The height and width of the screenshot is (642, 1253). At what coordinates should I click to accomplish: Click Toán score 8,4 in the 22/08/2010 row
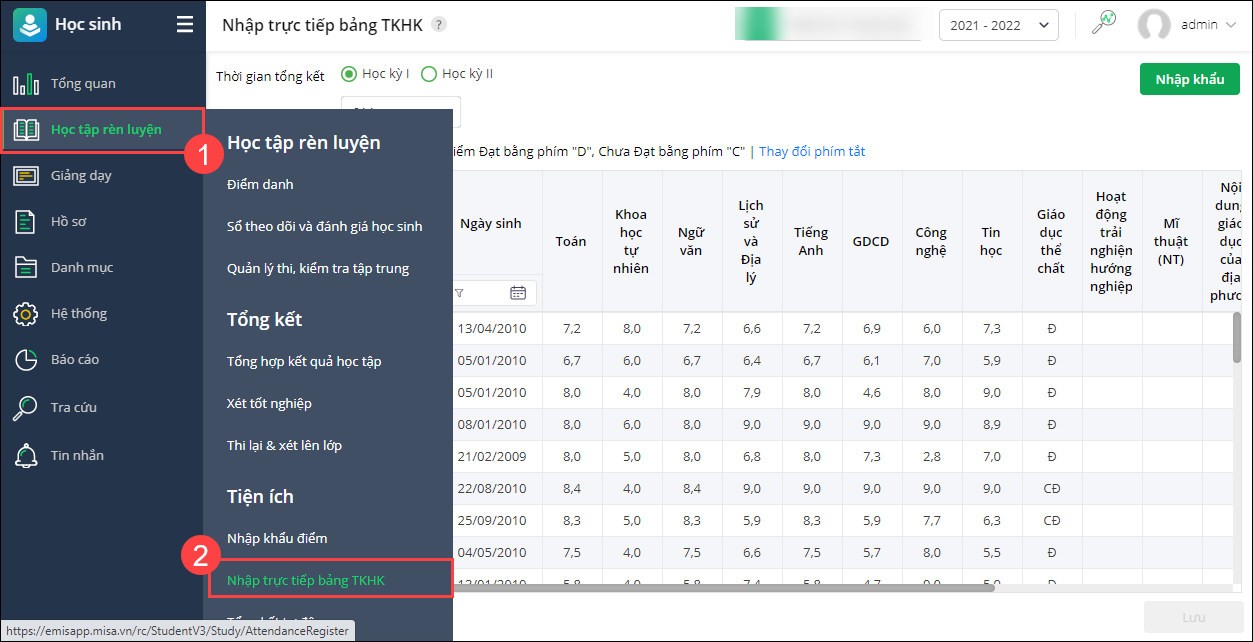pos(572,489)
